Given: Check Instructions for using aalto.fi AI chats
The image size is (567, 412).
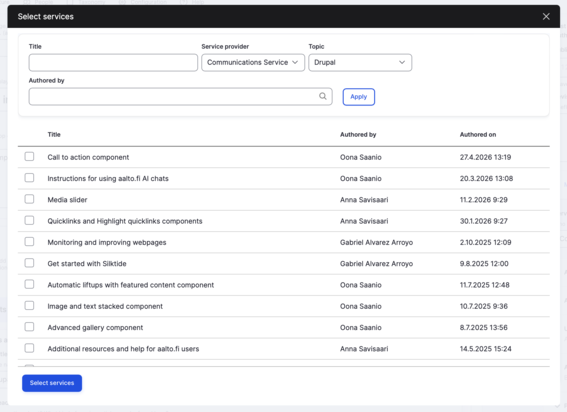Looking at the screenshot, I should pos(29,178).
